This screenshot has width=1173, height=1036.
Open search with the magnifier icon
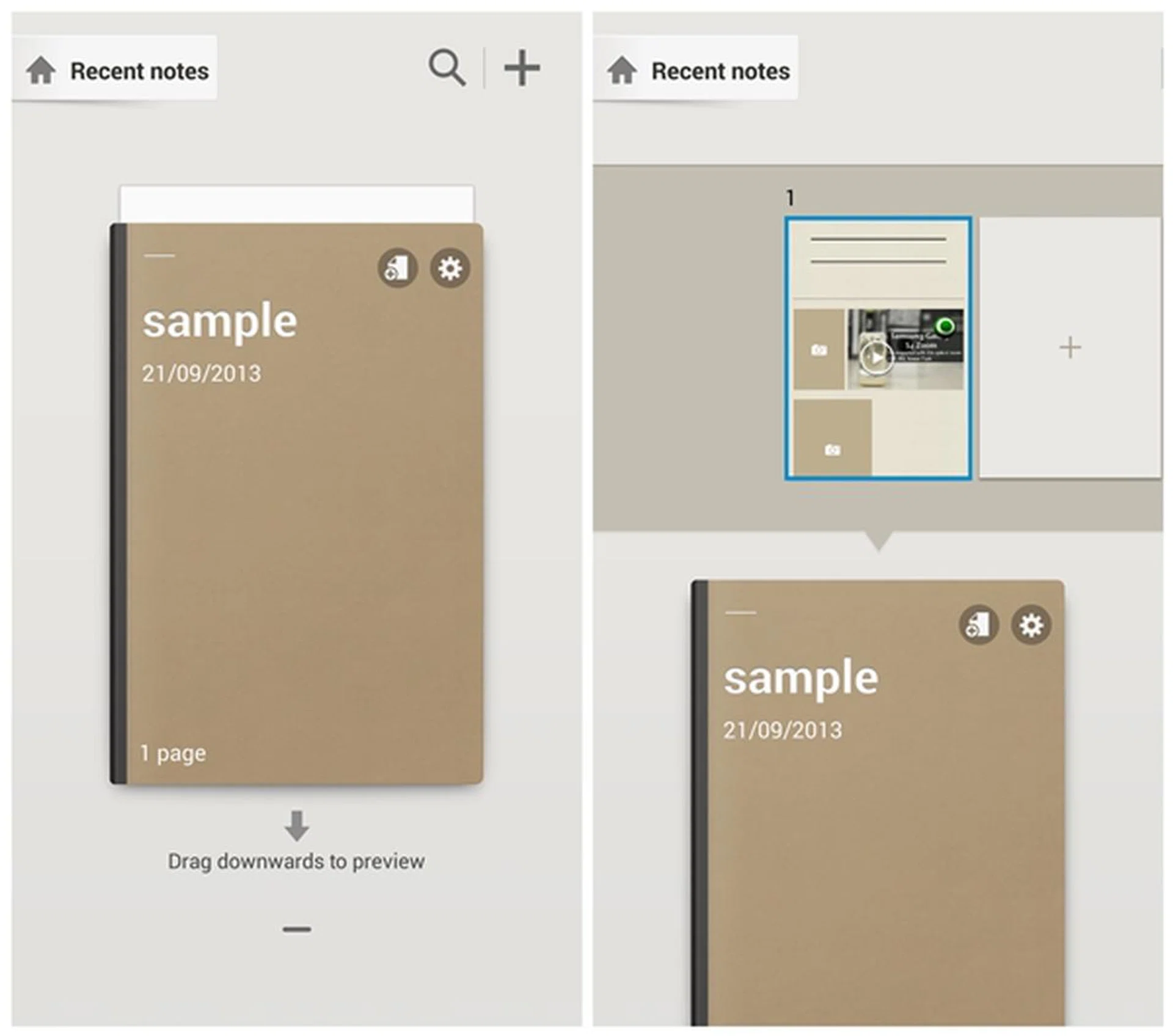tap(447, 67)
